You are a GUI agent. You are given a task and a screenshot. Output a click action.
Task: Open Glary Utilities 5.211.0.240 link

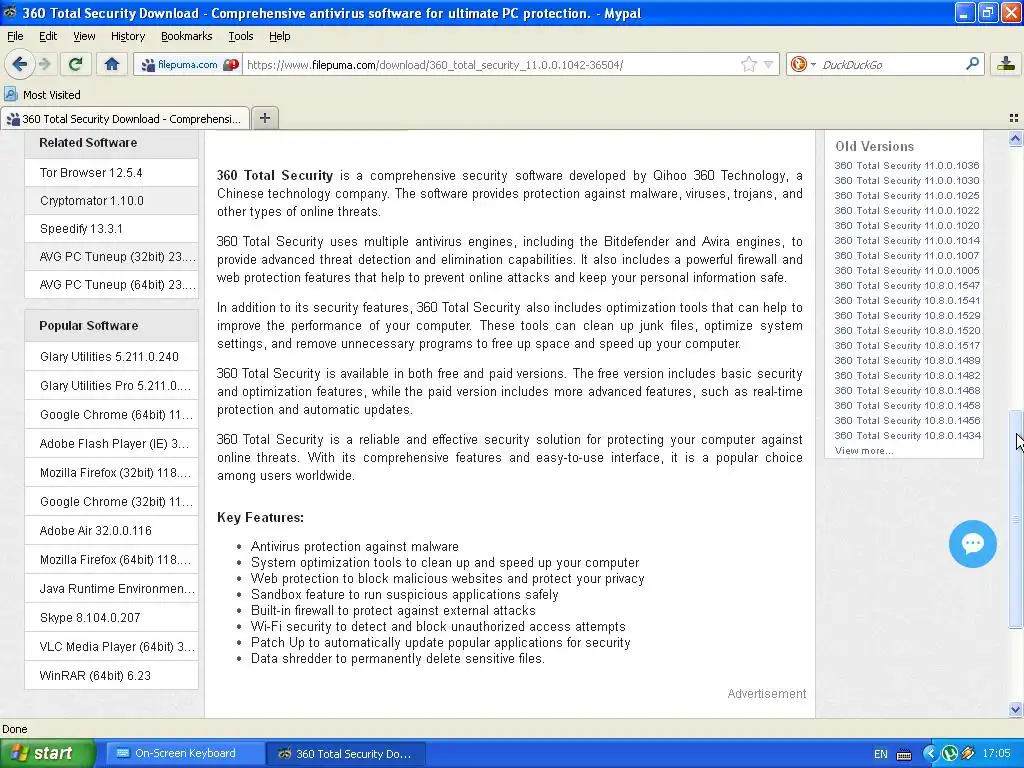click(x=111, y=357)
